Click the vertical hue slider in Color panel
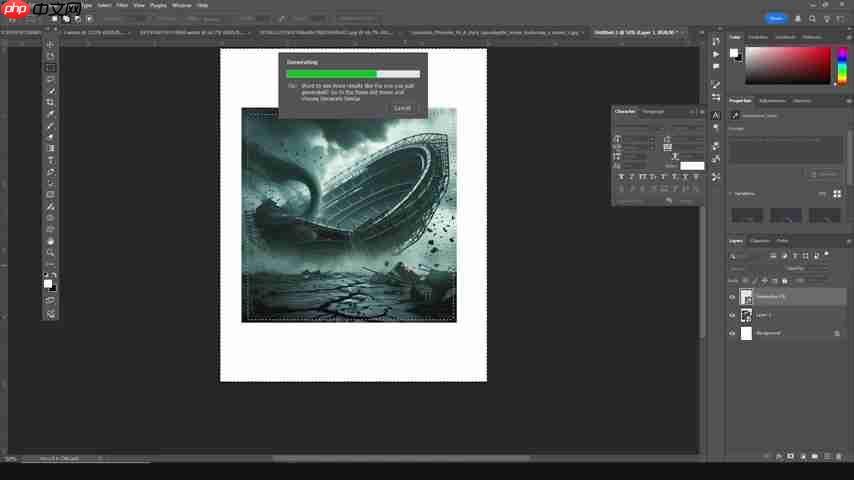This screenshot has width=854, height=480. point(837,65)
